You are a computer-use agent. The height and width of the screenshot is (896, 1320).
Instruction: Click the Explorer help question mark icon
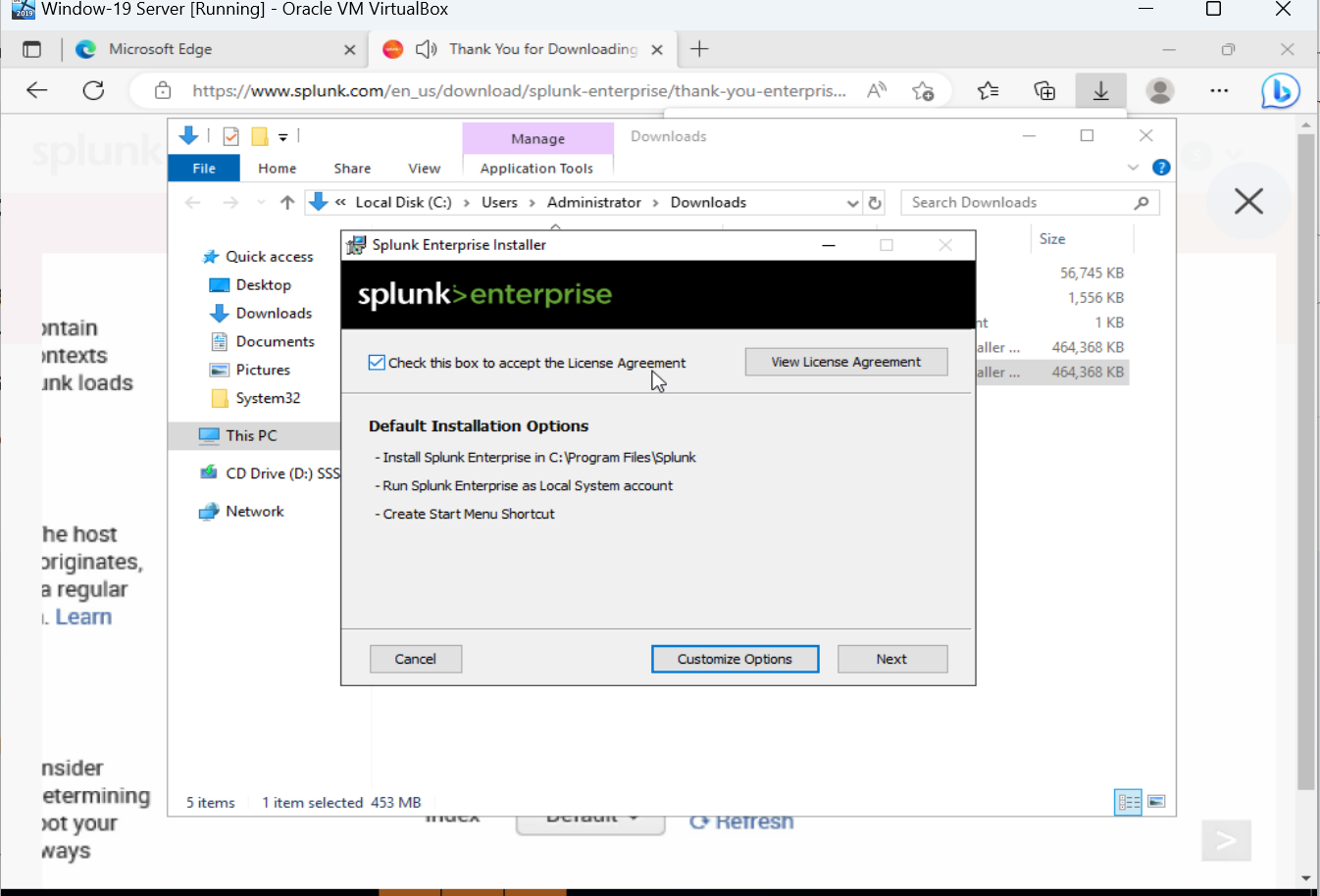pyautogui.click(x=1161, y=168)
